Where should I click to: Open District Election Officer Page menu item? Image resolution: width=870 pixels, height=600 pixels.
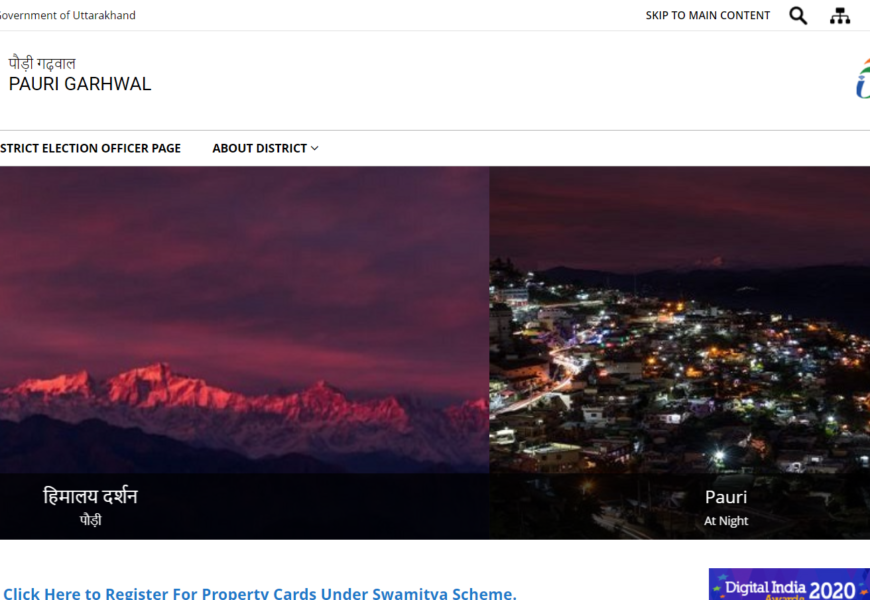click(x=90, y=148)
